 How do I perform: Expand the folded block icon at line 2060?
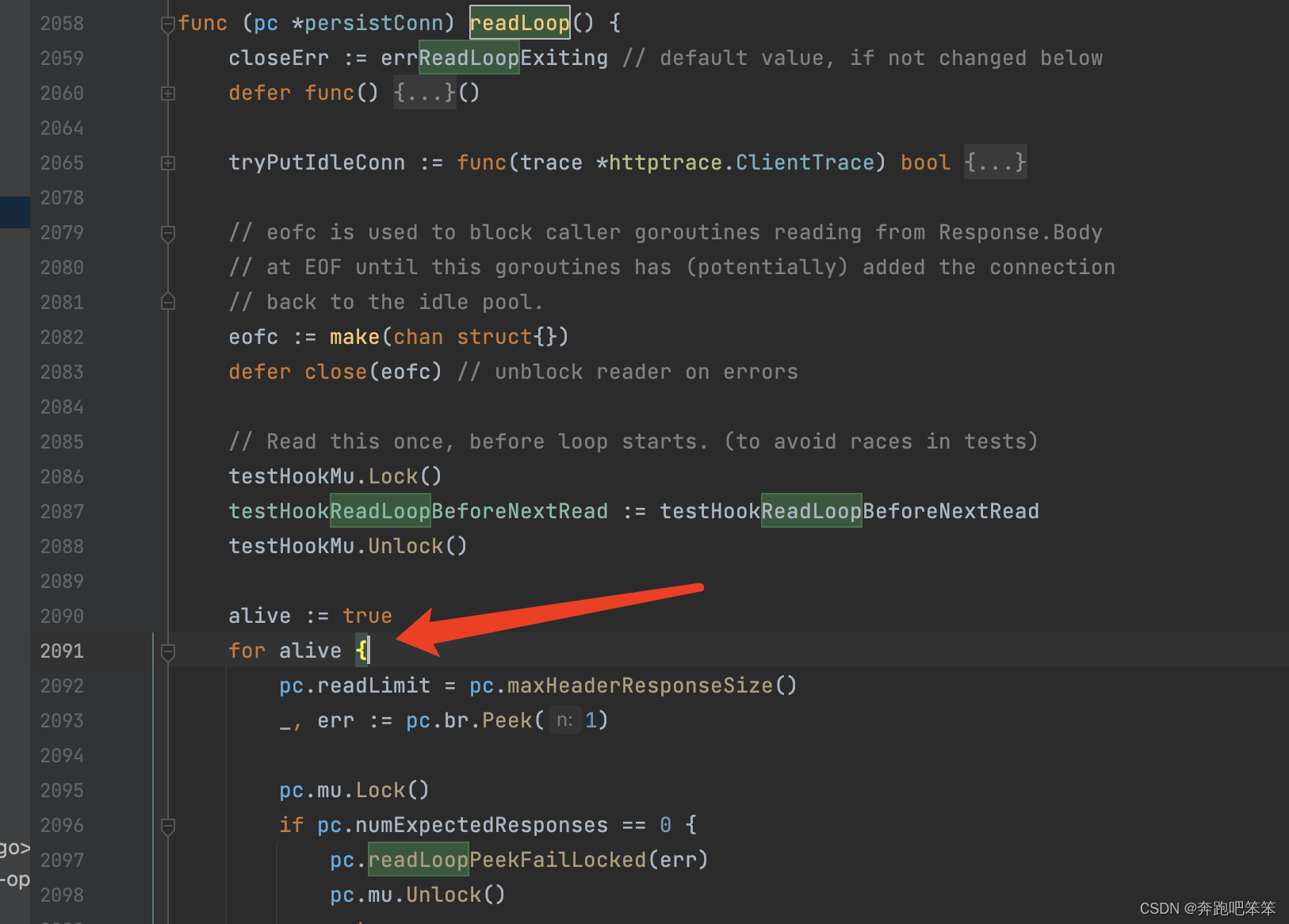click(167, 93)
